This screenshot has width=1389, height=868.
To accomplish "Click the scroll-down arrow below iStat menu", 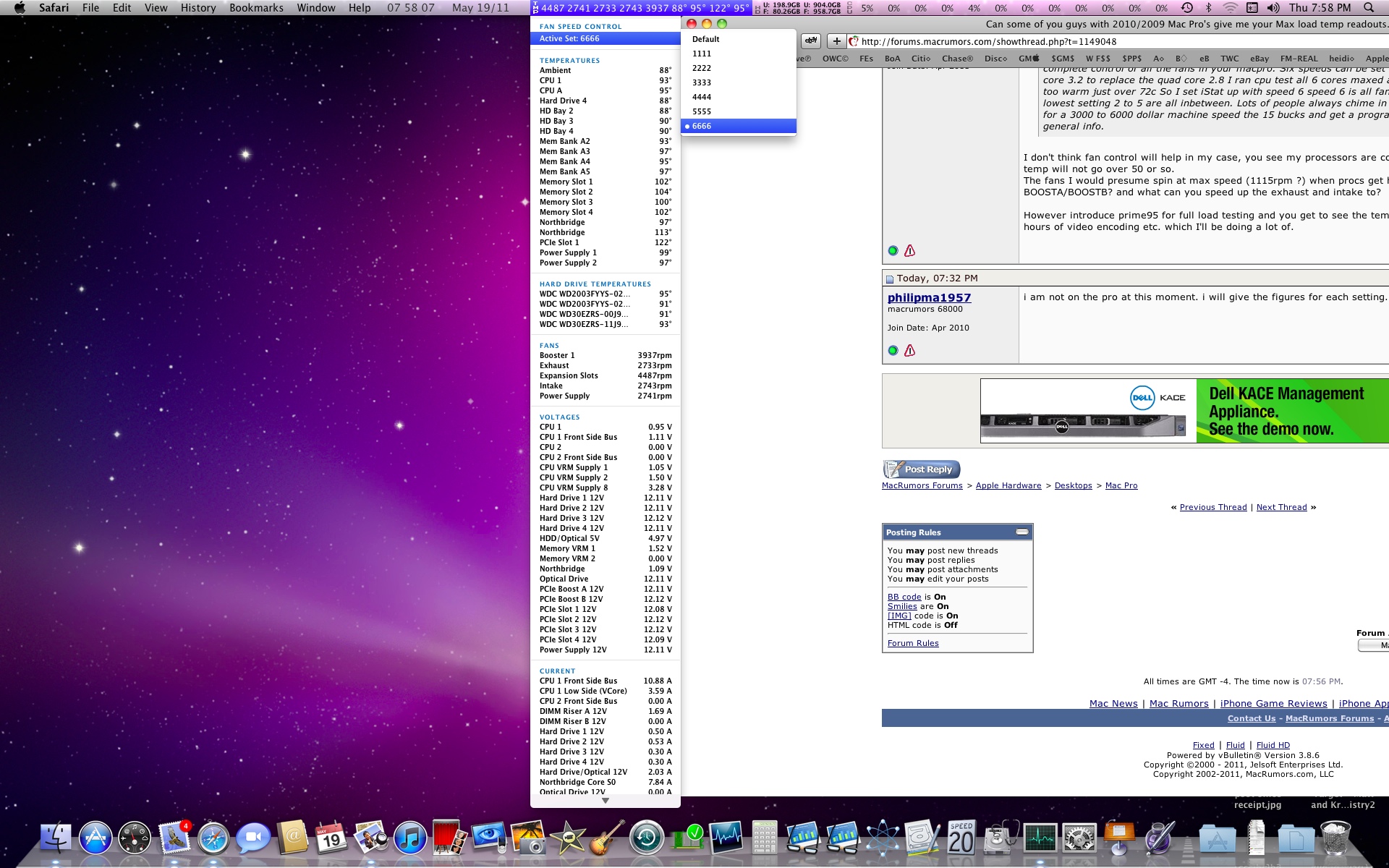I will pos(606,801).
